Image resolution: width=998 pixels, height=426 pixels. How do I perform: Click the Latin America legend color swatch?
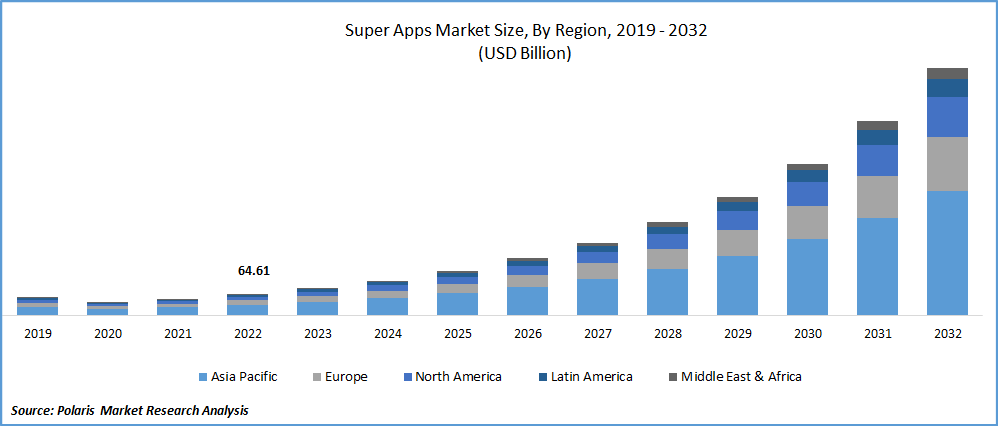pos(542,377)
